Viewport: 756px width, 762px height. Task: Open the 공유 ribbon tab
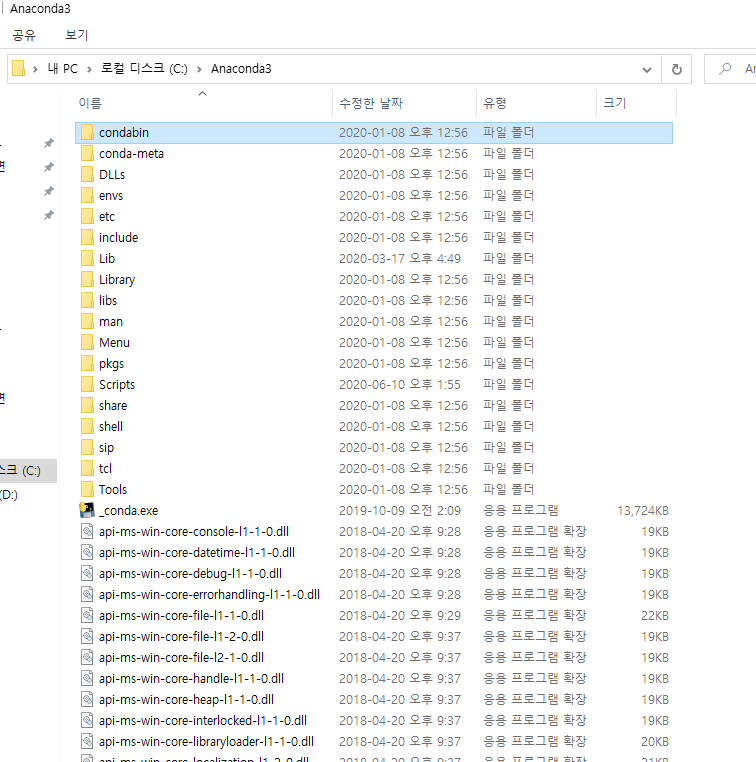[24, 35]
